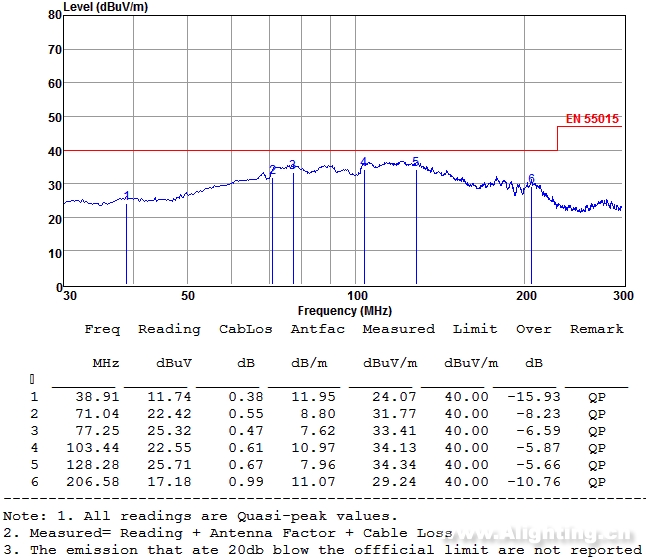
Task: Select frequency value 71.04
Action: click(97, 414)
